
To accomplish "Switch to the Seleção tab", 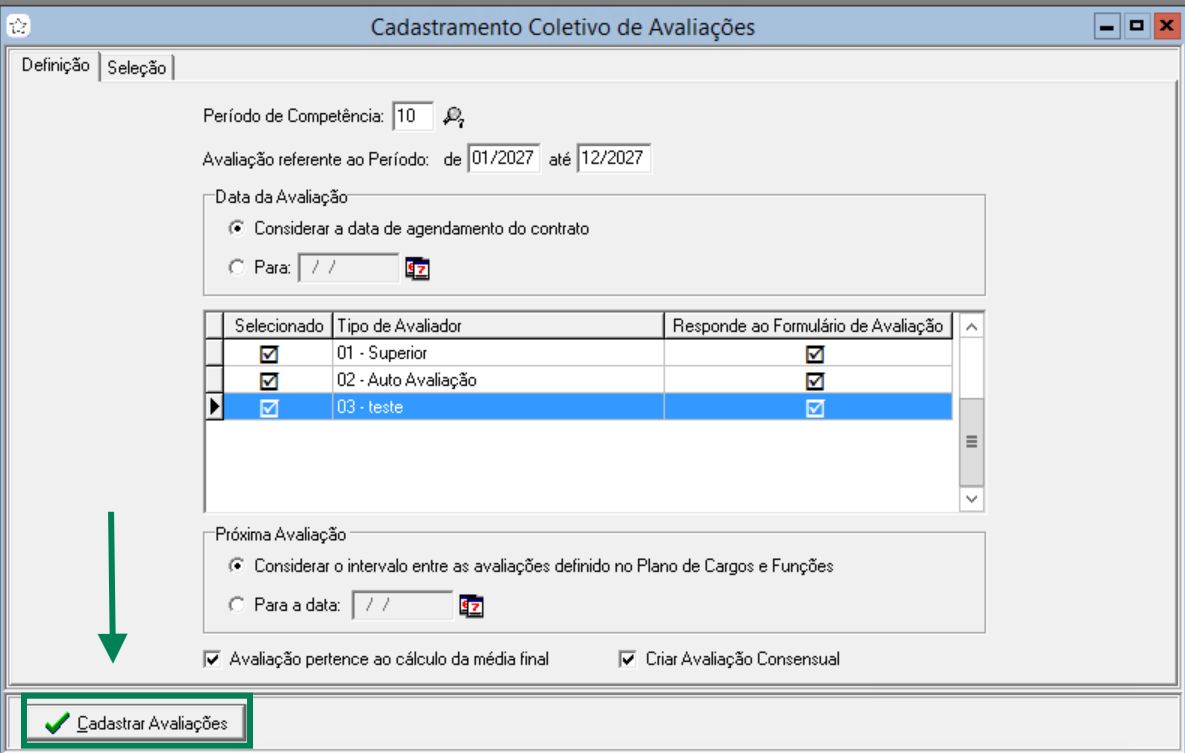I will (x=137, y=68).
